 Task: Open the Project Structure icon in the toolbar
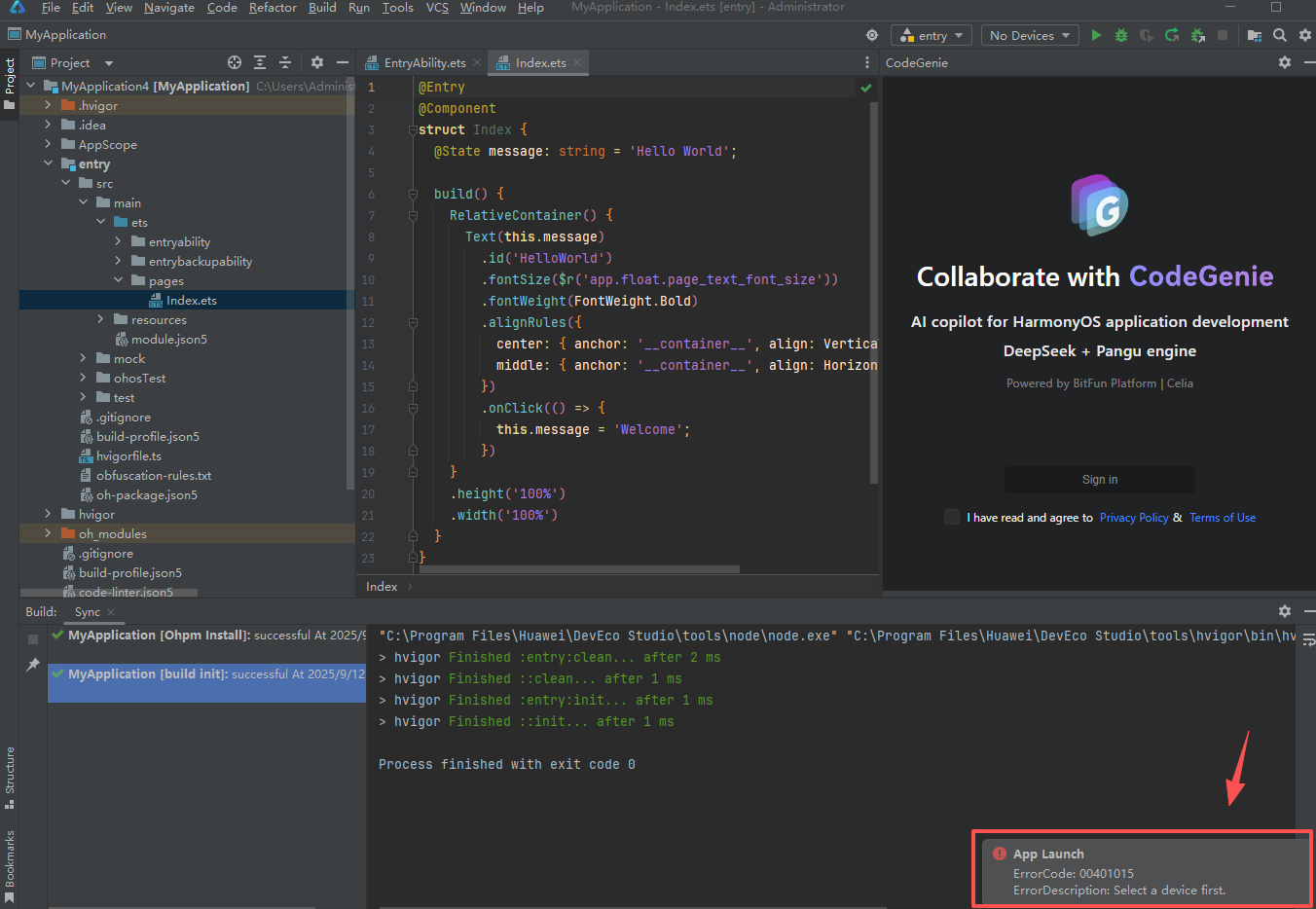(1255, 35)
